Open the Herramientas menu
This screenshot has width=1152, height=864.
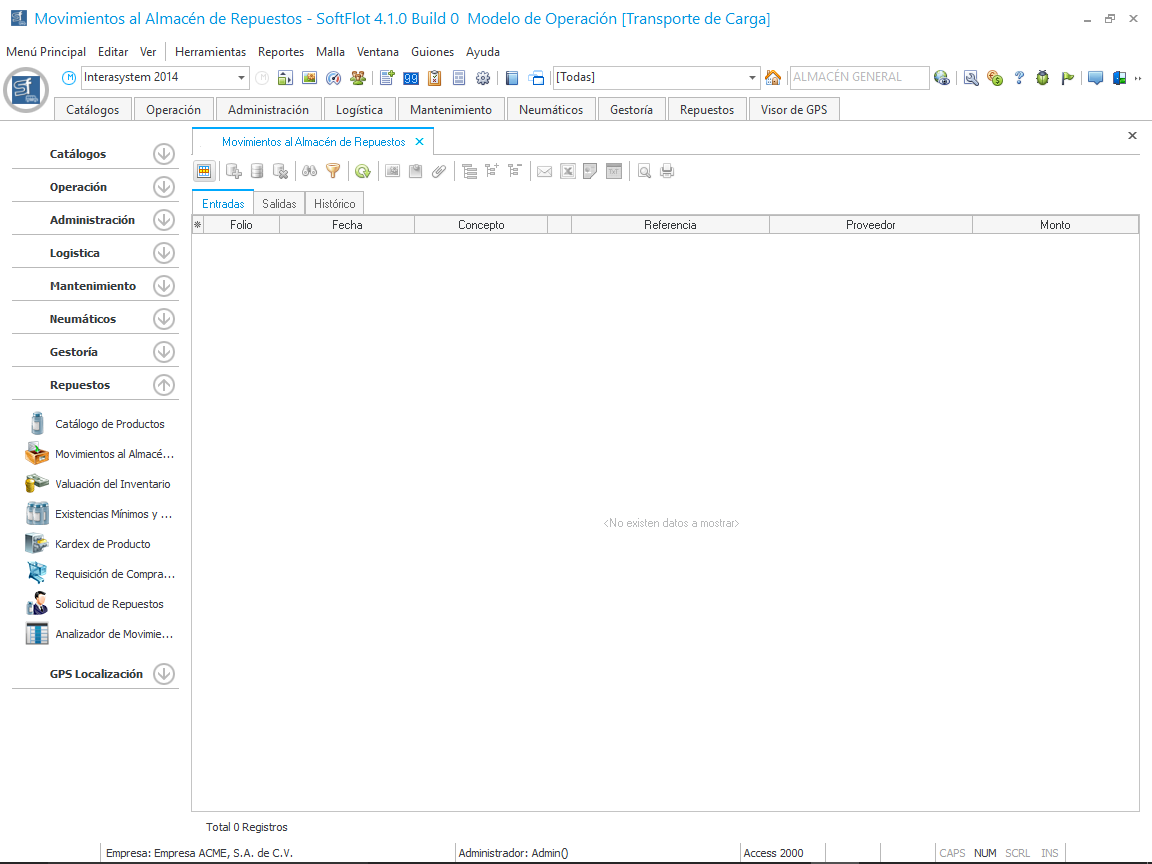click(210, 52)
